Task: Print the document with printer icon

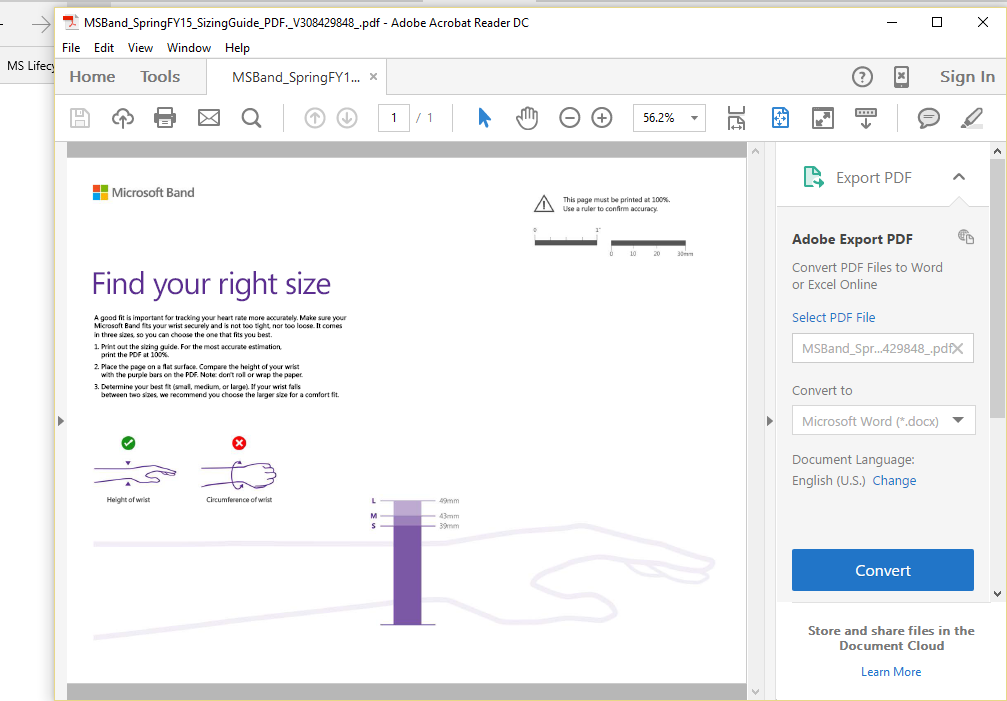Action: coord(165,118)
